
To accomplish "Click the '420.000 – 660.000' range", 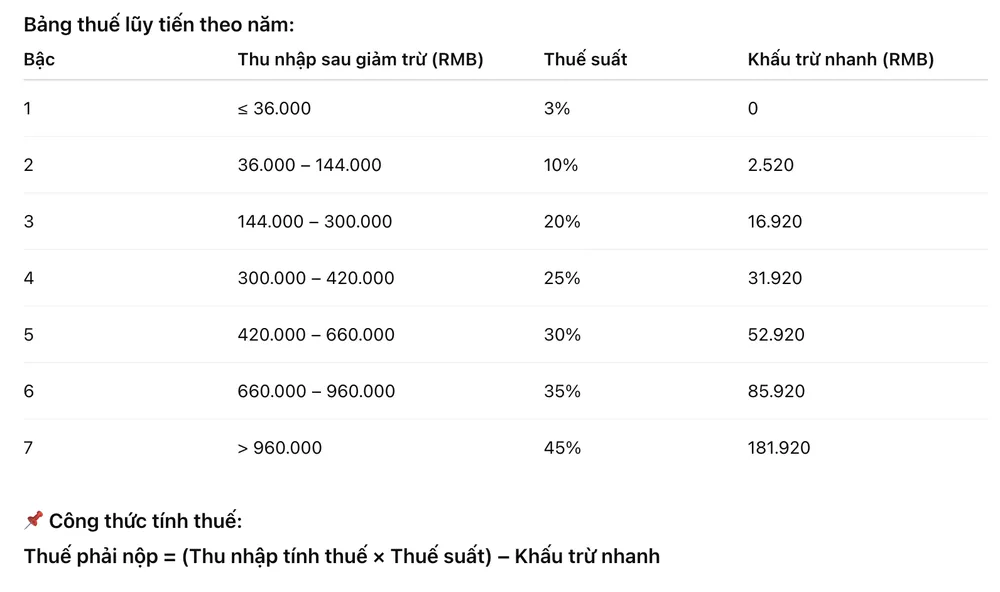I will (316, 335).
